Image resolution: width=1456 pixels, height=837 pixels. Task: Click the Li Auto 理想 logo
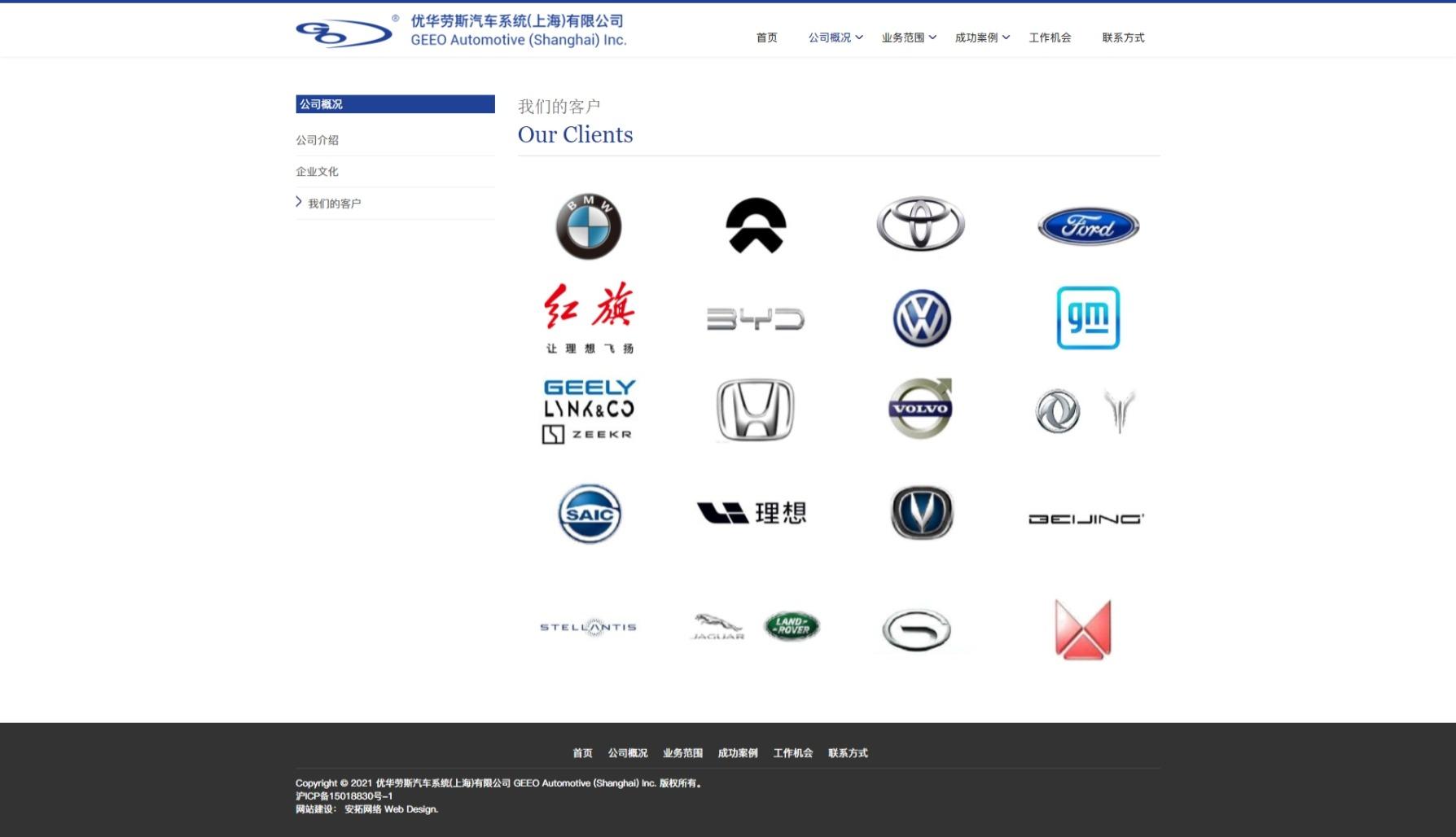pos(752,512)
